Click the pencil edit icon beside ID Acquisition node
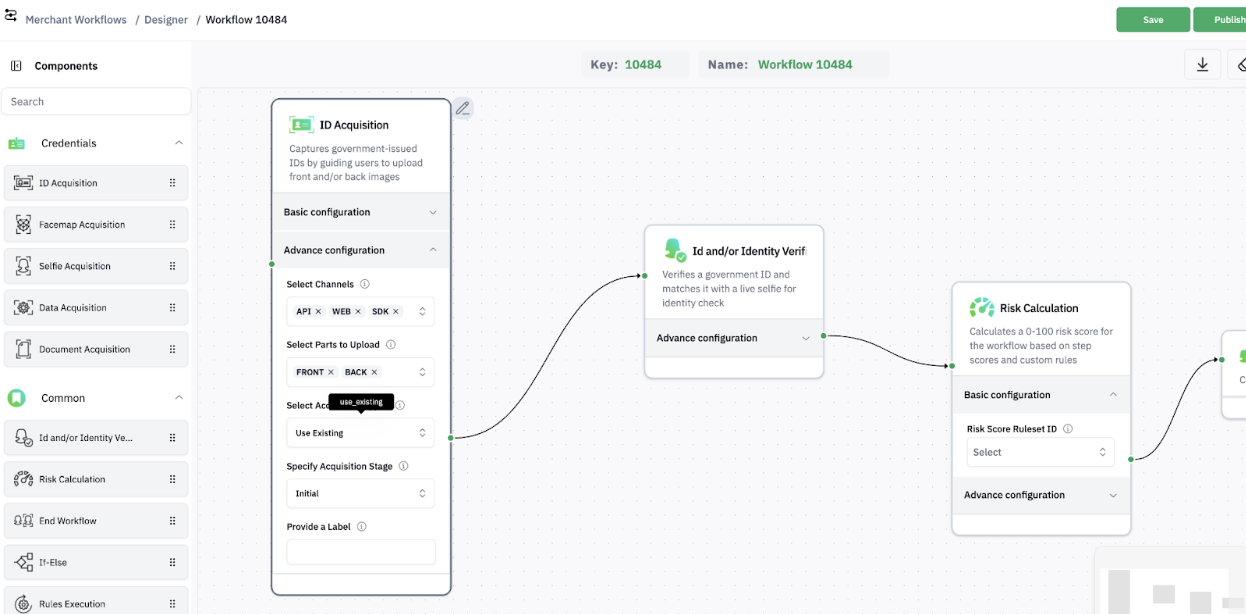This screenshot has width=1246, height=614. (462, 109)
